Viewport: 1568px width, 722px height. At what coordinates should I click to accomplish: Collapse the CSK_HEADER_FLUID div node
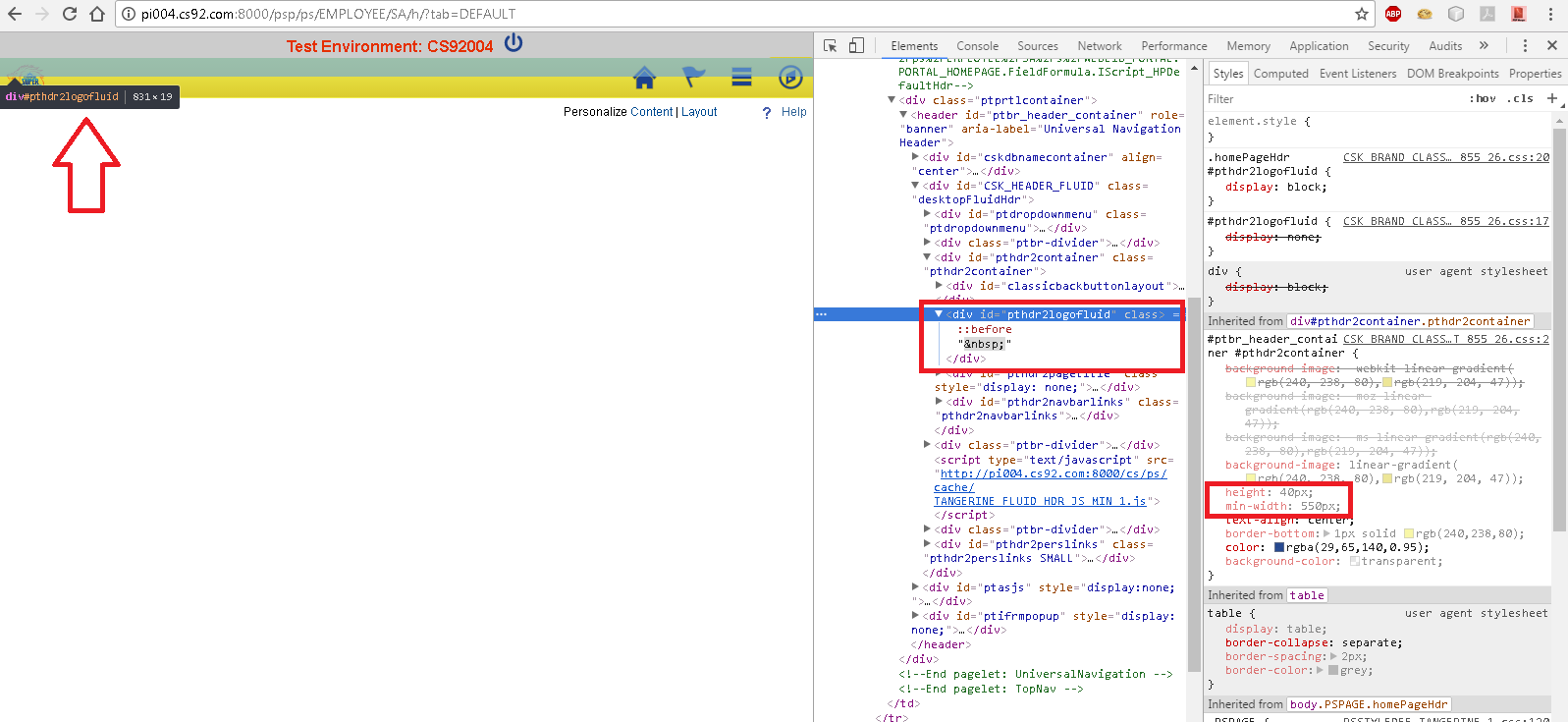point(915,186)
